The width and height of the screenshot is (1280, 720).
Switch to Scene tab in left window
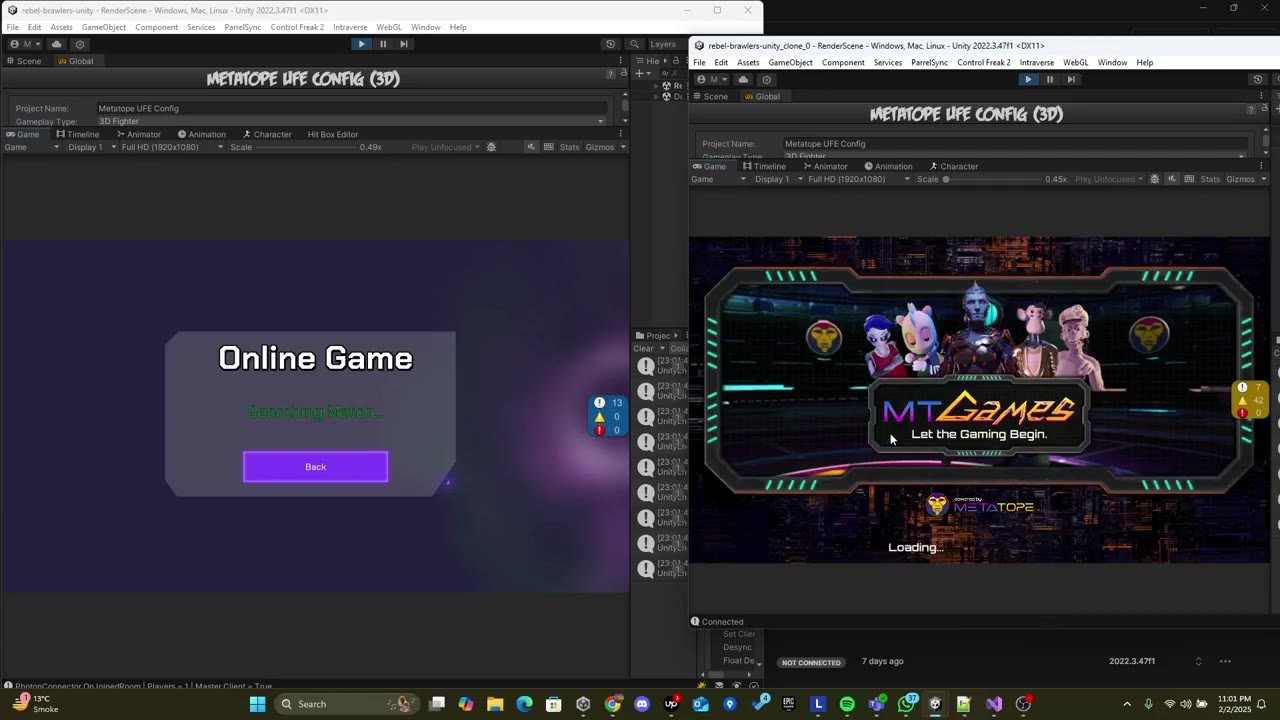[x=23, y=61]
